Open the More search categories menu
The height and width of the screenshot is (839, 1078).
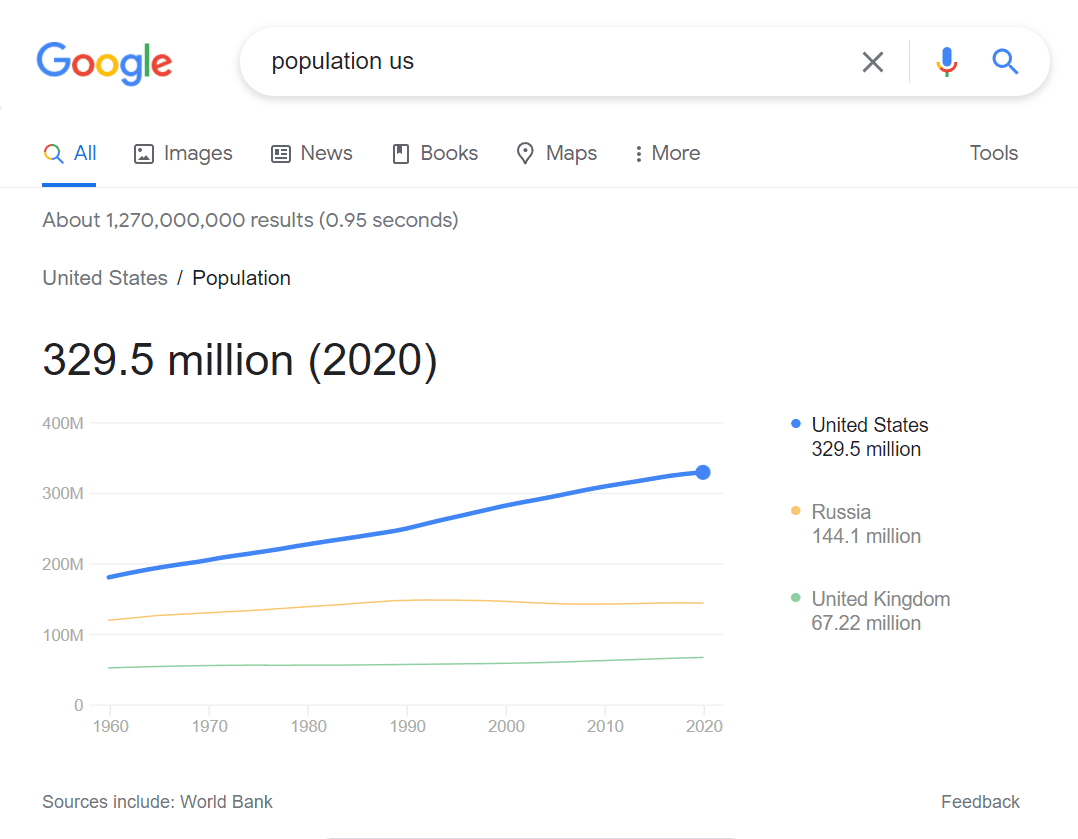point(666,153)
